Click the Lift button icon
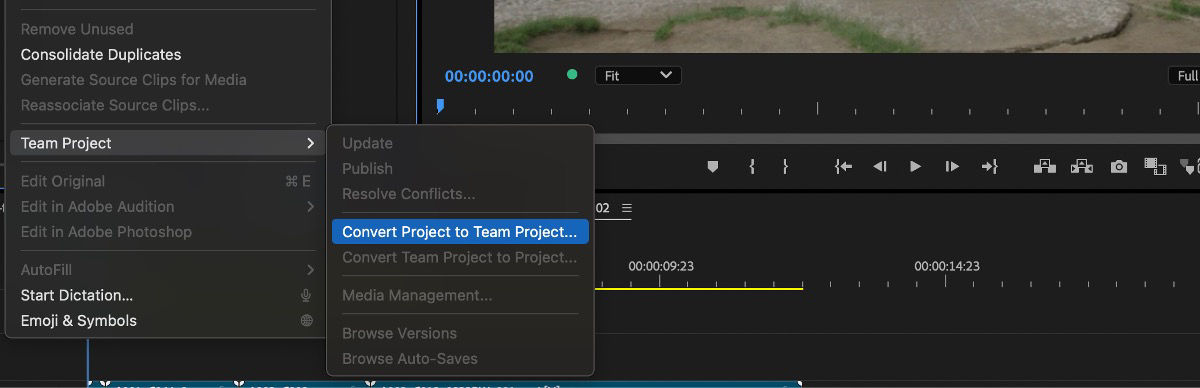This screenshot has height=388, width=1200. tap(1045, 167)
